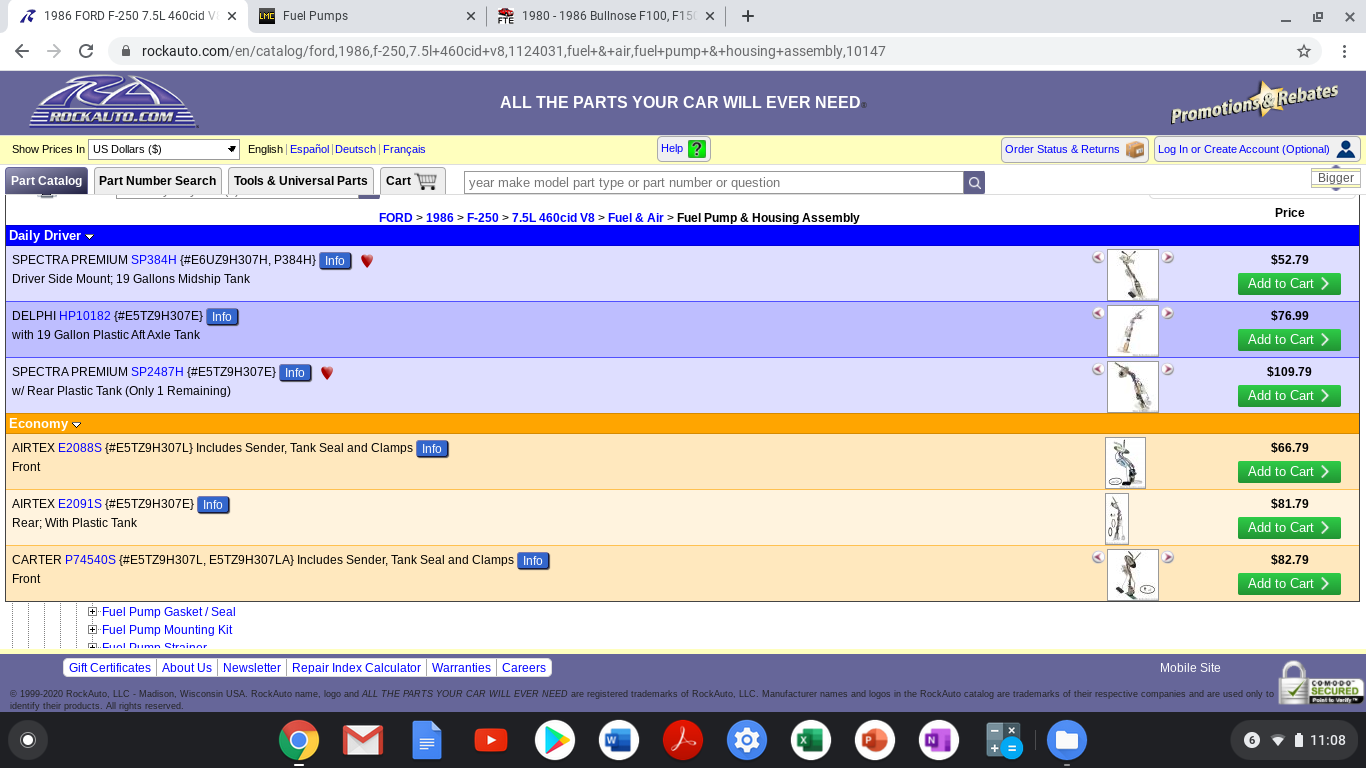1366x768 pixels.
Task: Click red heart beside SP2487H listing
Action: coord(327,373)
